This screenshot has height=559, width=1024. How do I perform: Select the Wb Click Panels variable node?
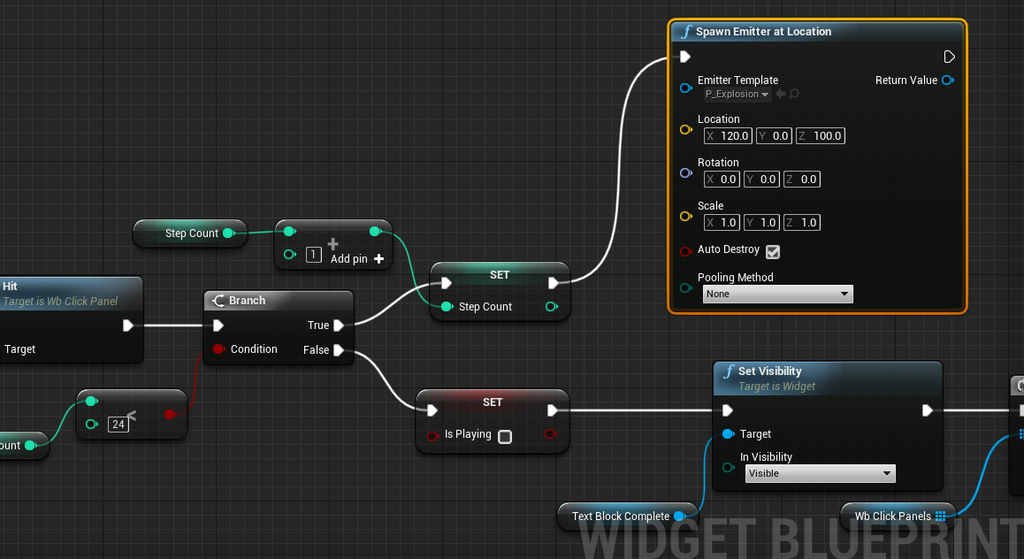[898, 516]
